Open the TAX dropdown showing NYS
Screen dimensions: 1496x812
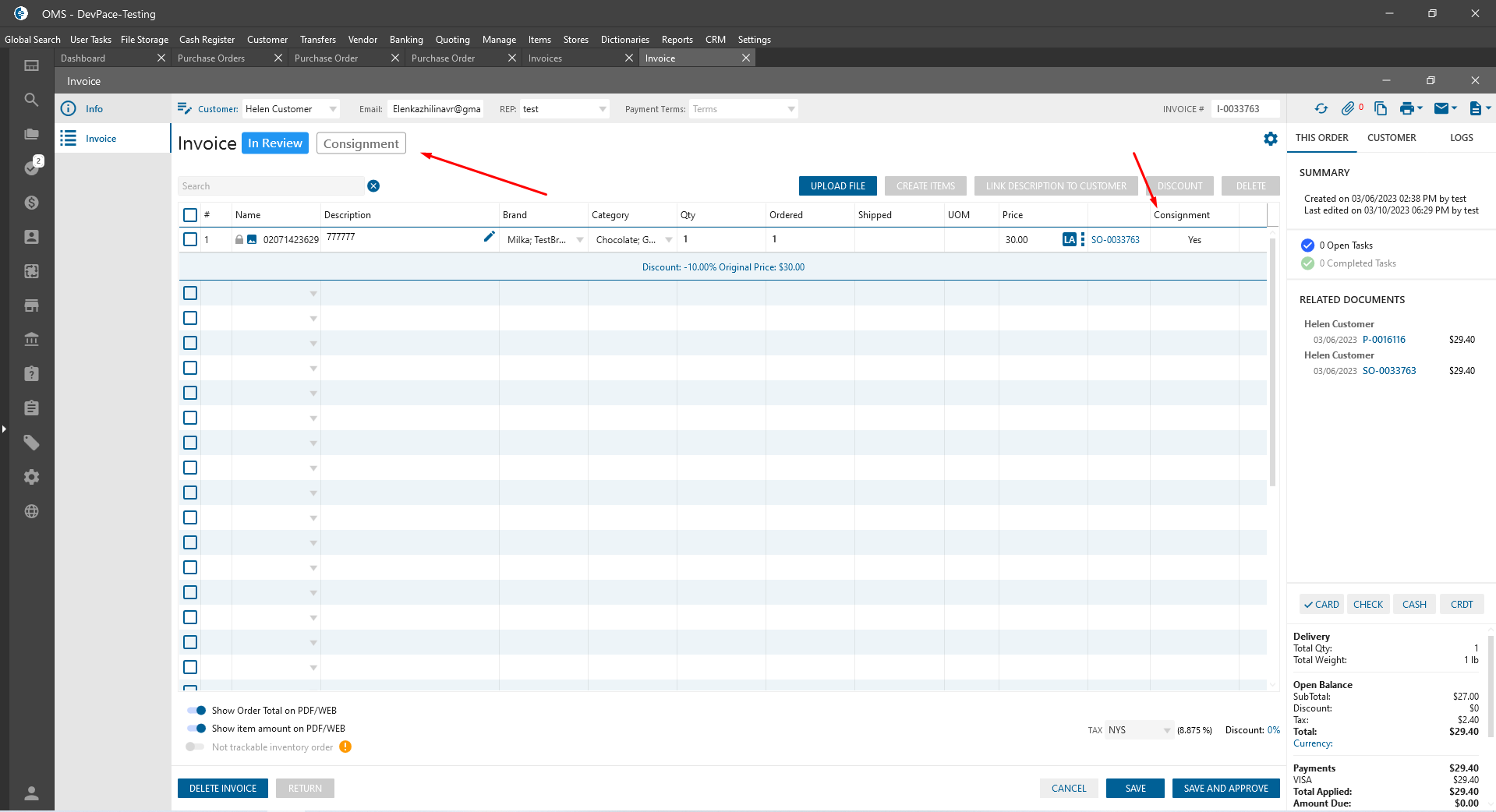point(1139,730)
